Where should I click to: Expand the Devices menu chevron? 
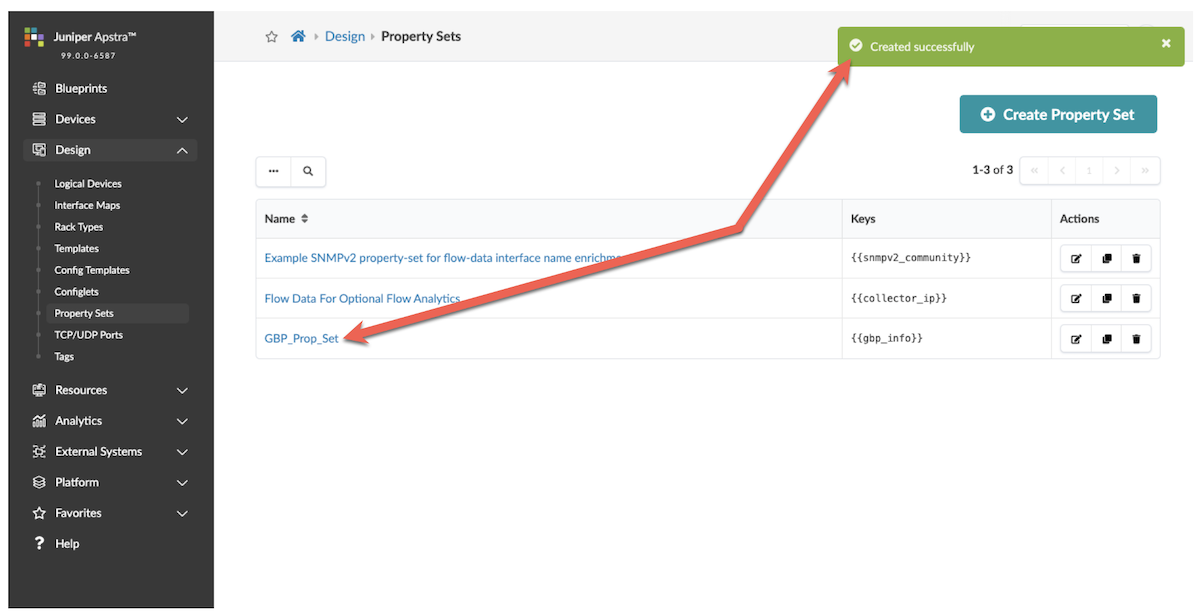click(x=182, y=120)
